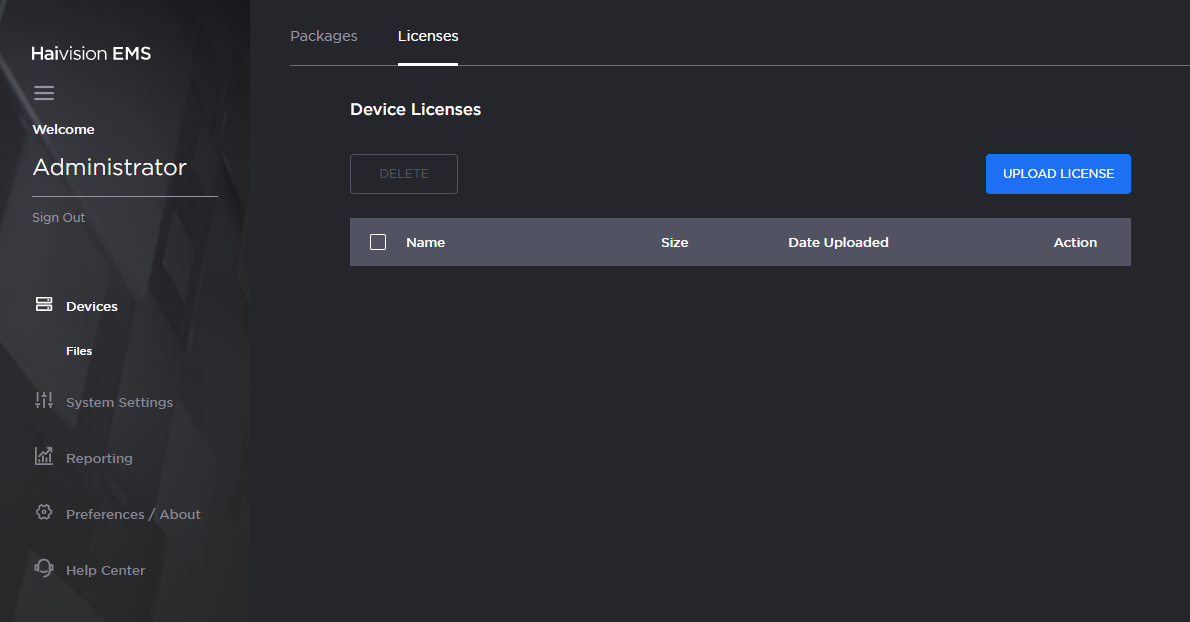Open Preferences / About via the gear icon
This screenshot has width=1190, height=622.
point(44,513)
